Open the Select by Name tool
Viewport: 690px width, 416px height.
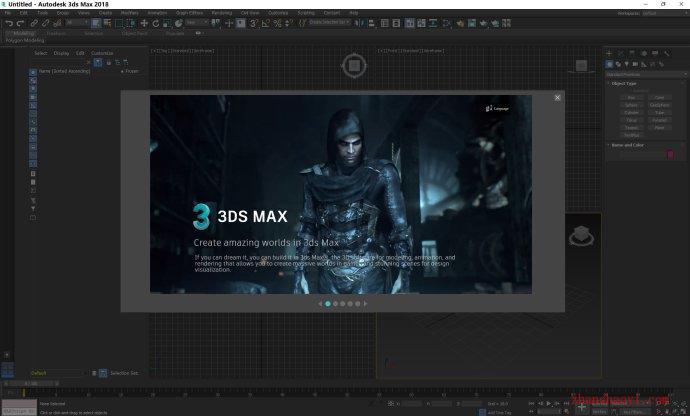pyautogui.click(x=107, y=23)
